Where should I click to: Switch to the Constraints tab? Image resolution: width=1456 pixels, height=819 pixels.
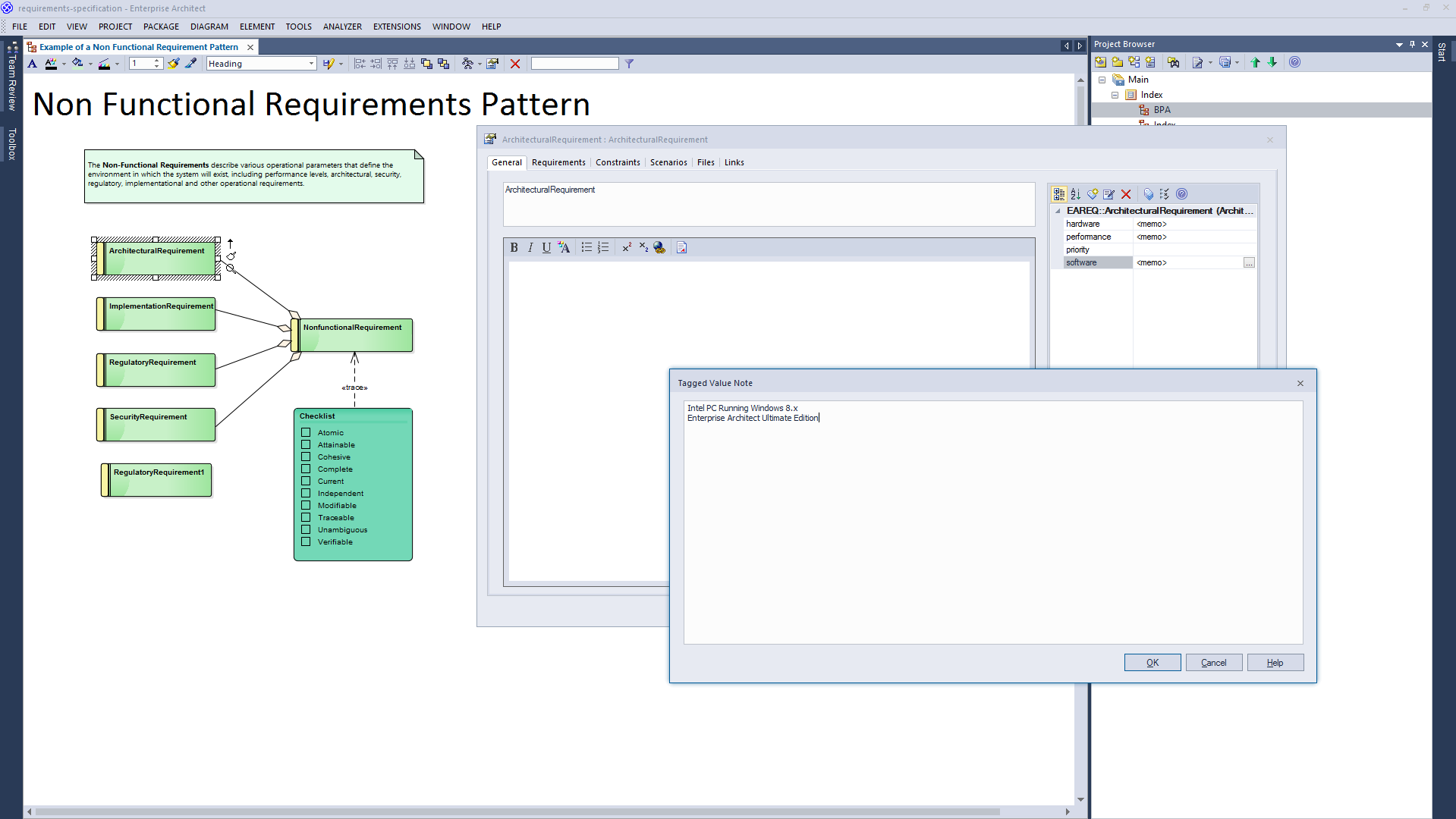click(x=618, y=162)
